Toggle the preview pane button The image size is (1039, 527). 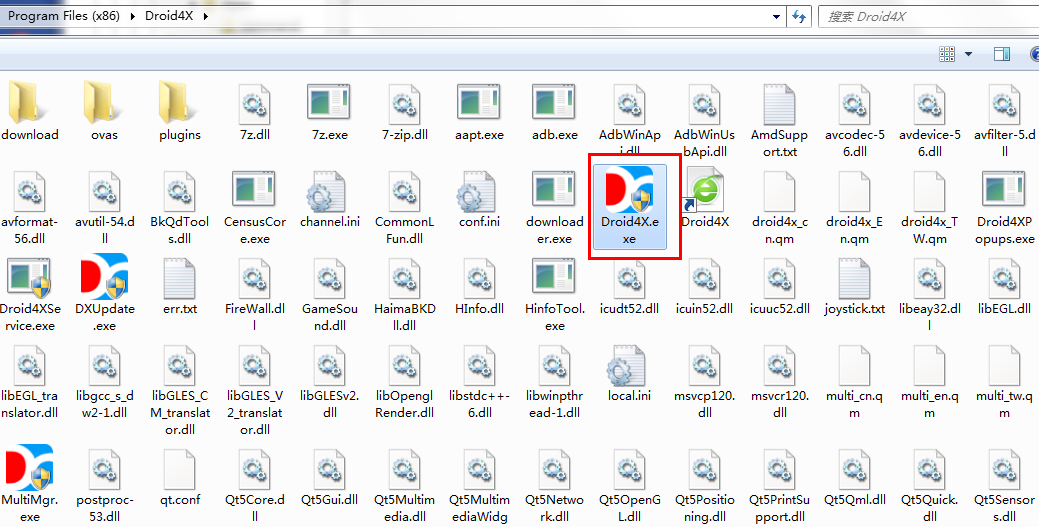1002,54
